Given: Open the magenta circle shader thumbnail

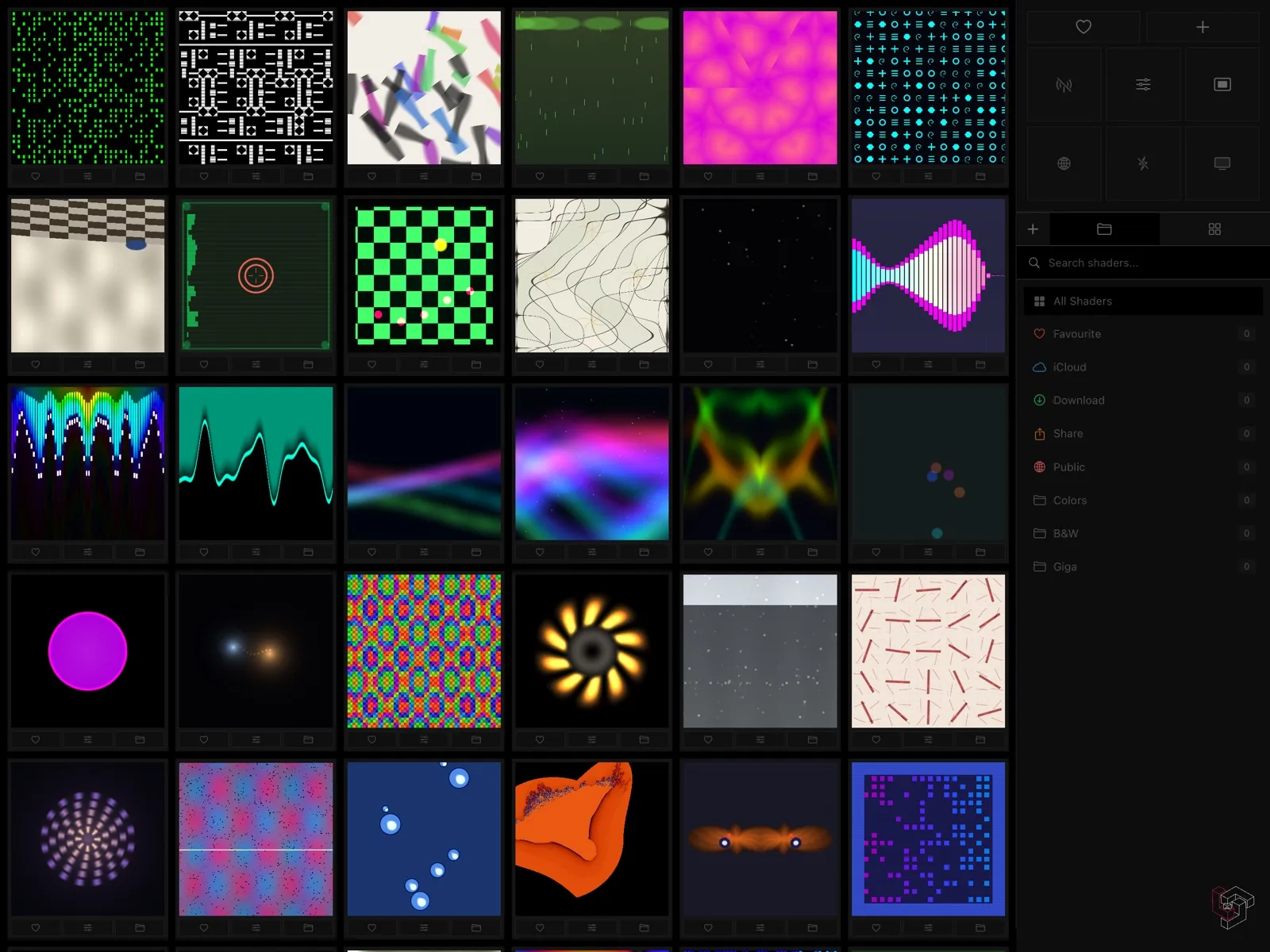Looking at the screenshot, I should [x=87, y=651].
